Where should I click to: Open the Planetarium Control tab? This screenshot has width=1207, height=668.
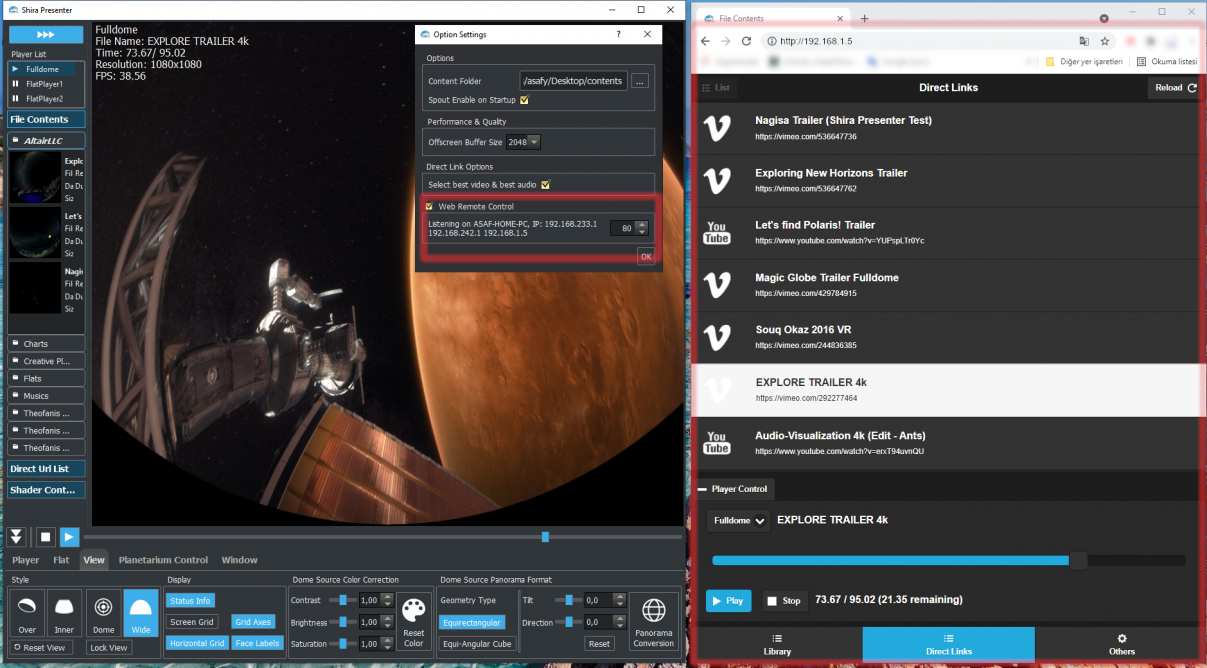163,560
